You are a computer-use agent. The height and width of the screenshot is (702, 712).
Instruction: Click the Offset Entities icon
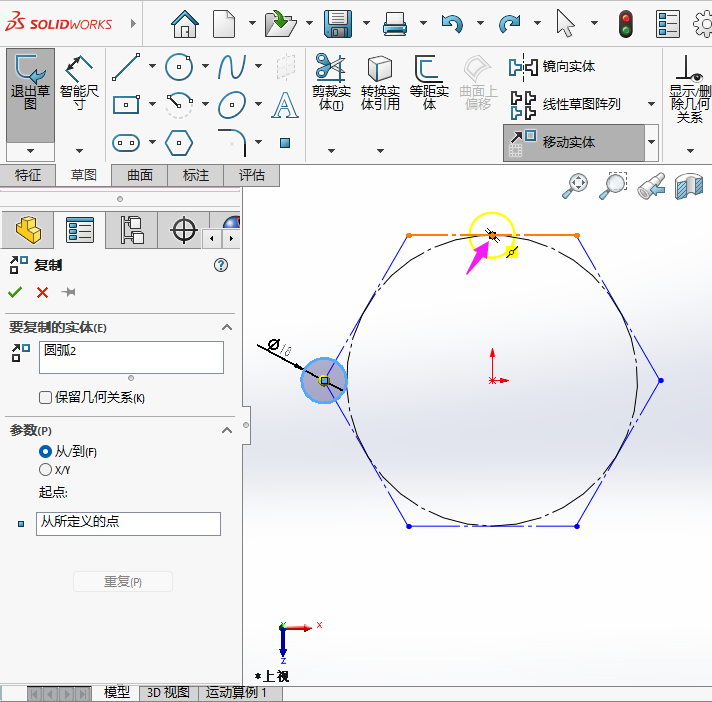point(429,68)
